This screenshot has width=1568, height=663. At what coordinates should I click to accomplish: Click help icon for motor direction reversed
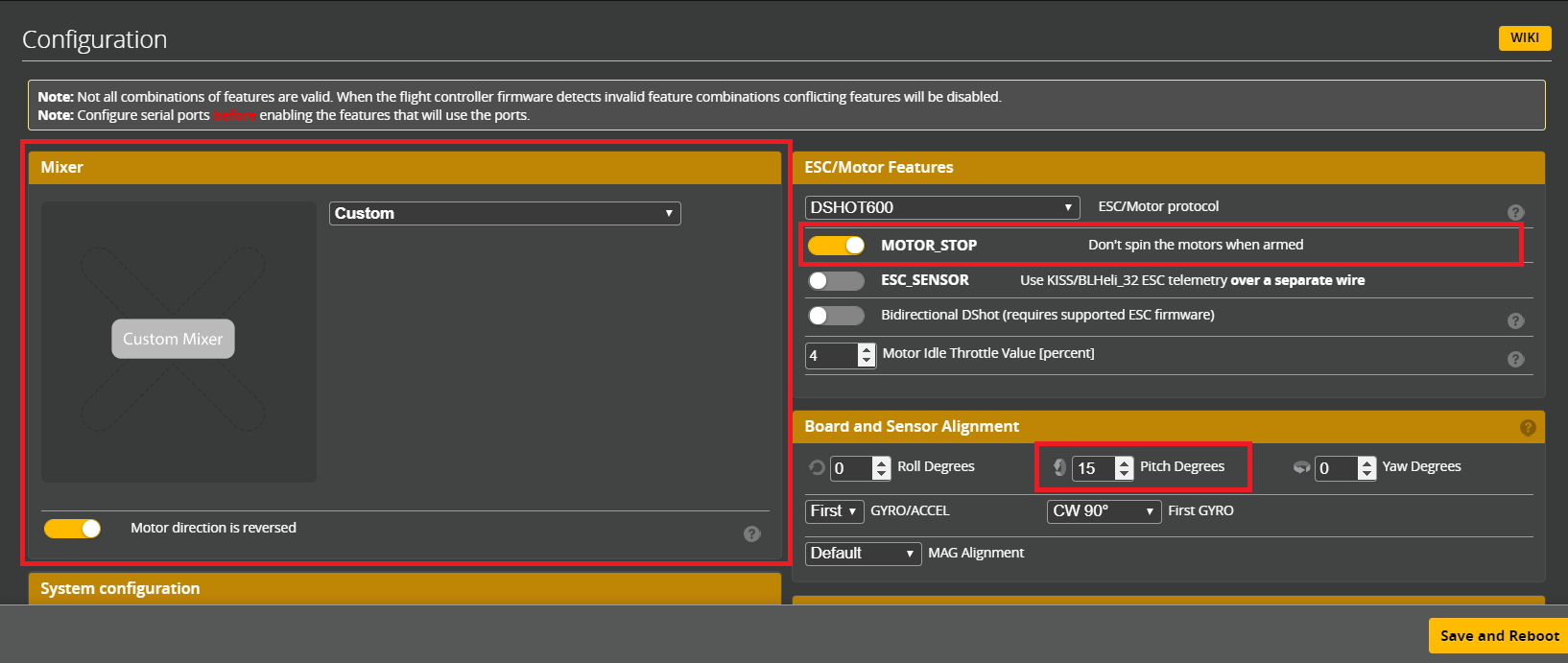[x=752, y=533]
